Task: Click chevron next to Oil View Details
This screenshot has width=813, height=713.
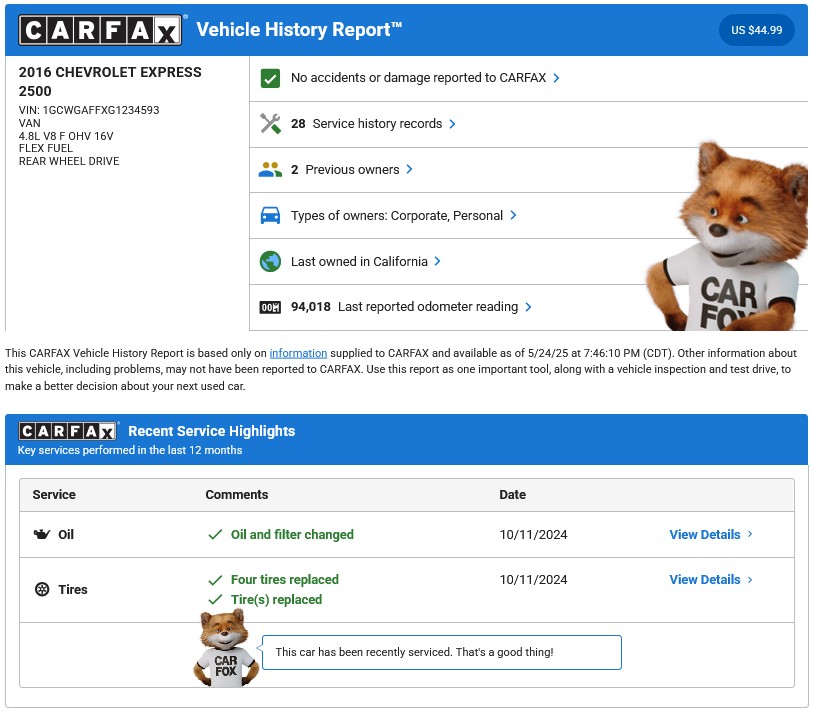Action: pyautogui.click(x=750, y=534)
